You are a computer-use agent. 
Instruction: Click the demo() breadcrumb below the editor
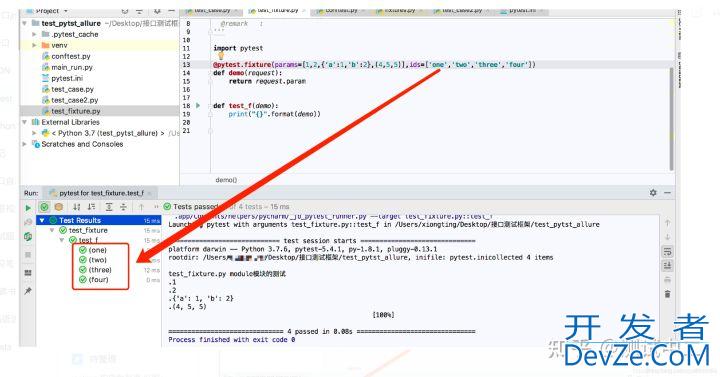[x=226, y=180]
